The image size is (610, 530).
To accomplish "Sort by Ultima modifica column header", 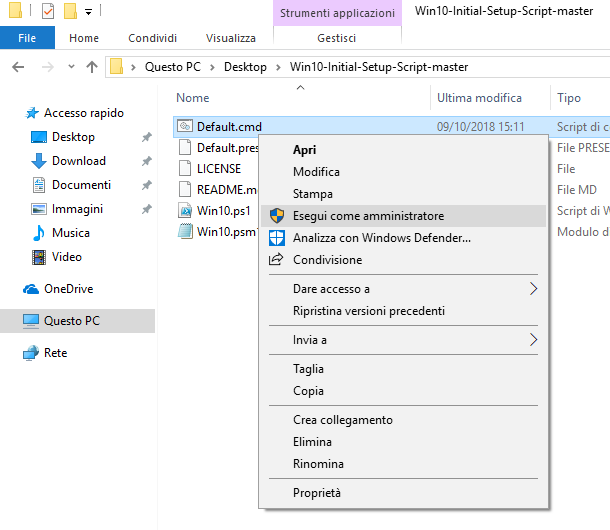I will (479, 98).
